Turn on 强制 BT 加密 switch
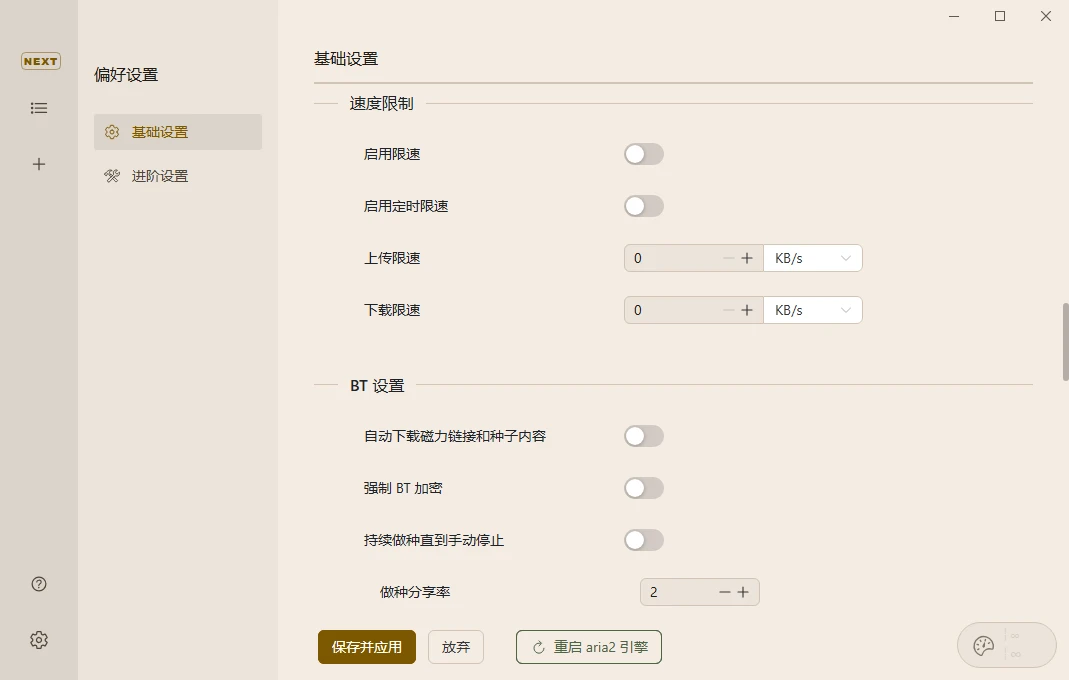The width and height of the screenshot is (1069, 680). [x=643, y=488]
